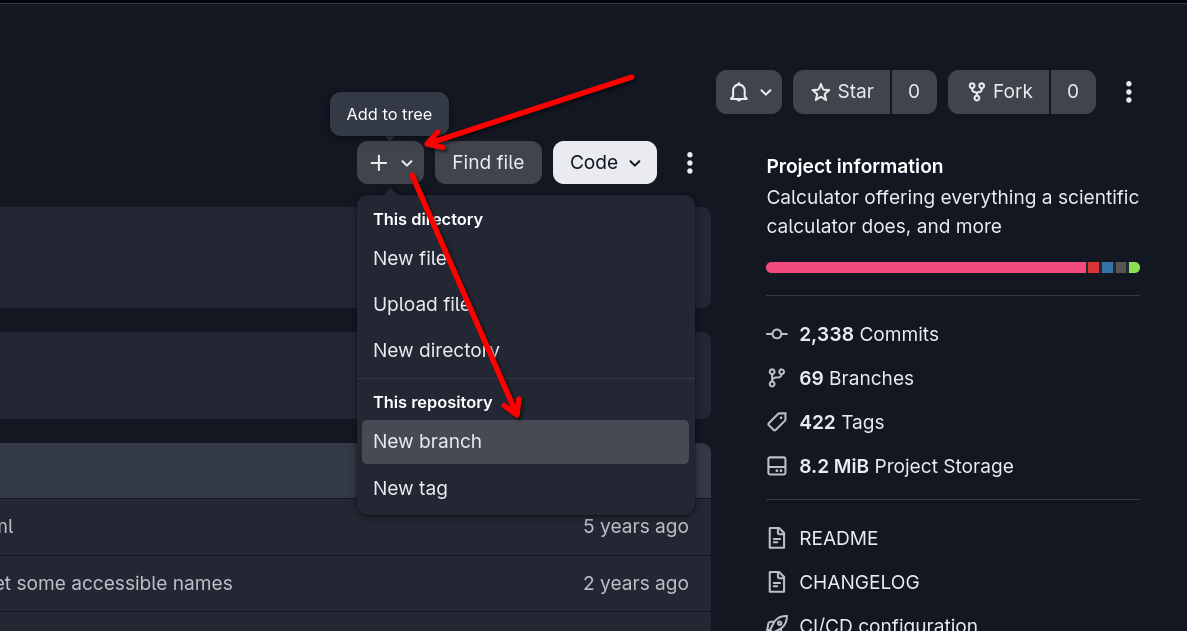Click the Find file button
This screenshot has height=631, width=1187.
click(488, 163)
